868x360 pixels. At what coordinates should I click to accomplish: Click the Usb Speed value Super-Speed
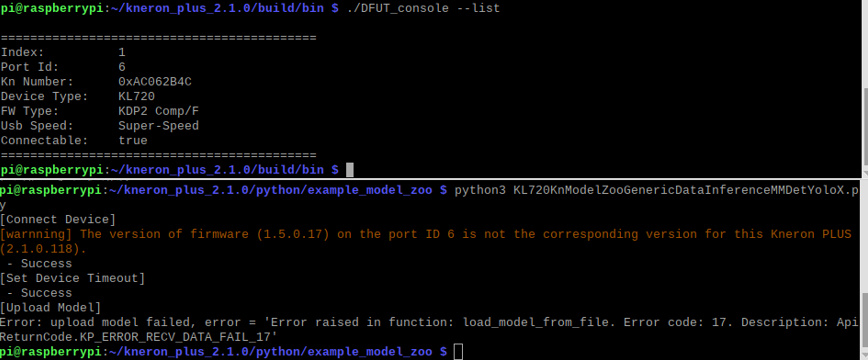[x=158, y=126]
